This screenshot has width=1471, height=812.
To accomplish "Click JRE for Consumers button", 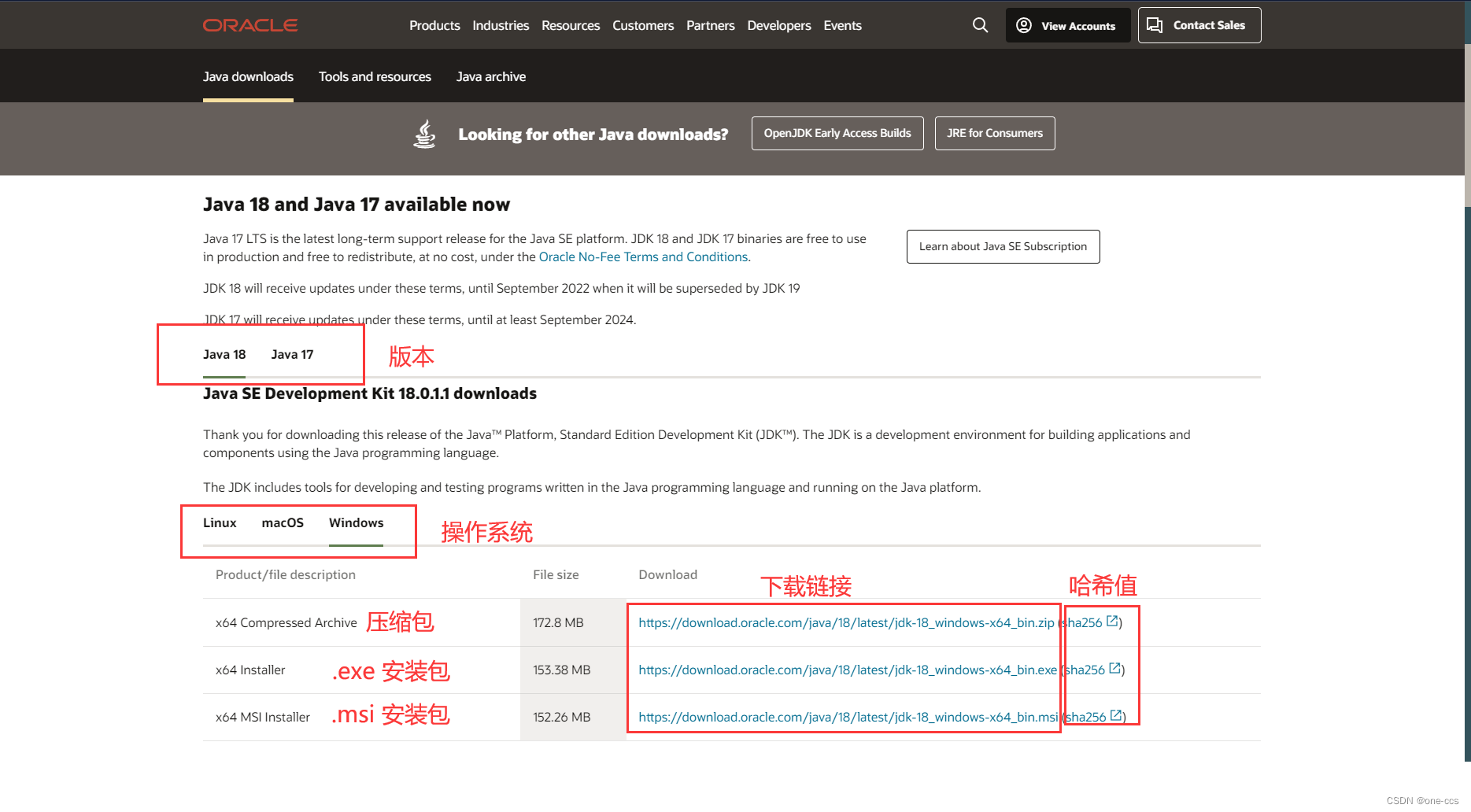I will [995, 133].
